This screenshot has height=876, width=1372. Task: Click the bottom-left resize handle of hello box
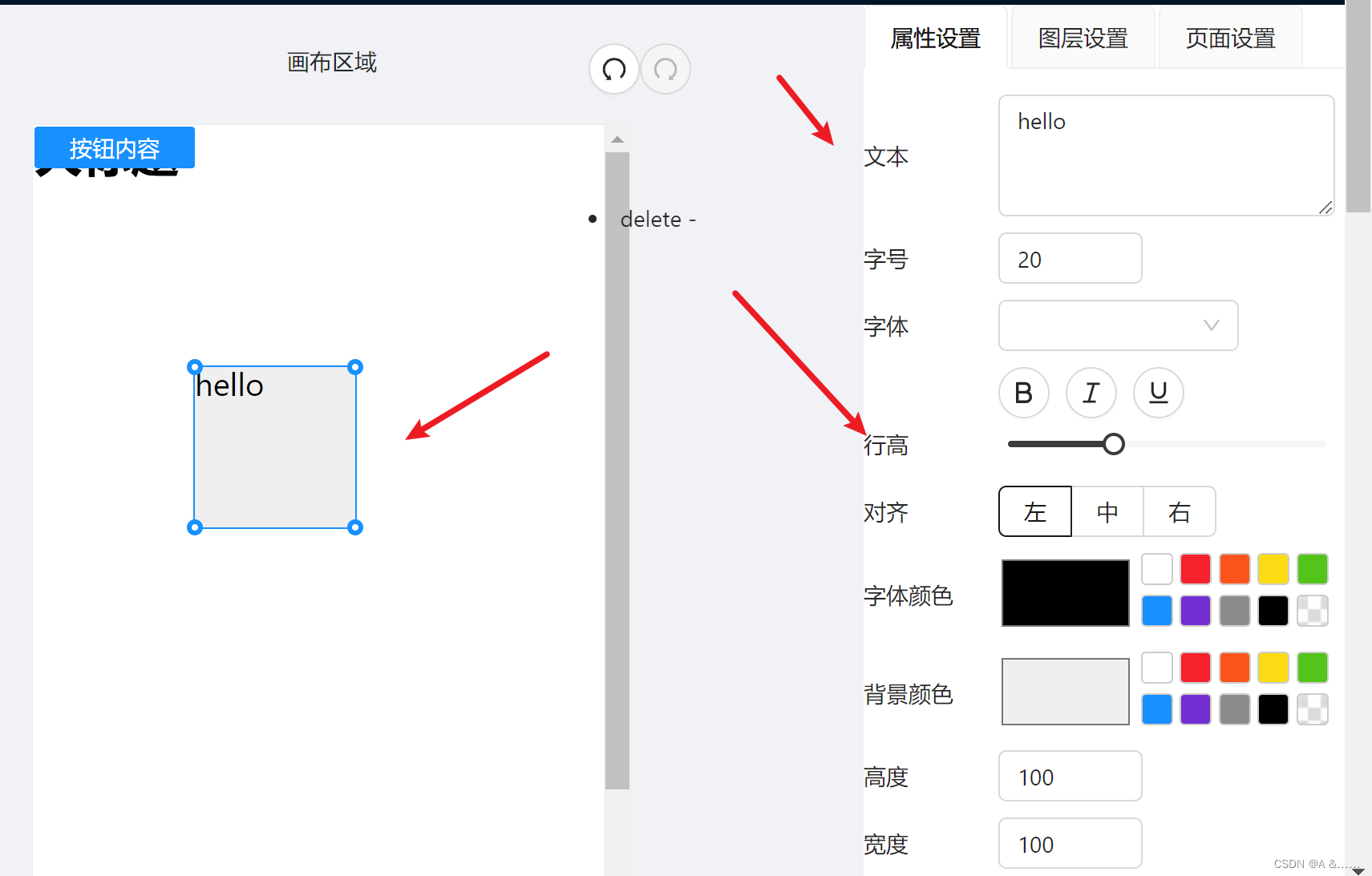(x=195, y=527)
